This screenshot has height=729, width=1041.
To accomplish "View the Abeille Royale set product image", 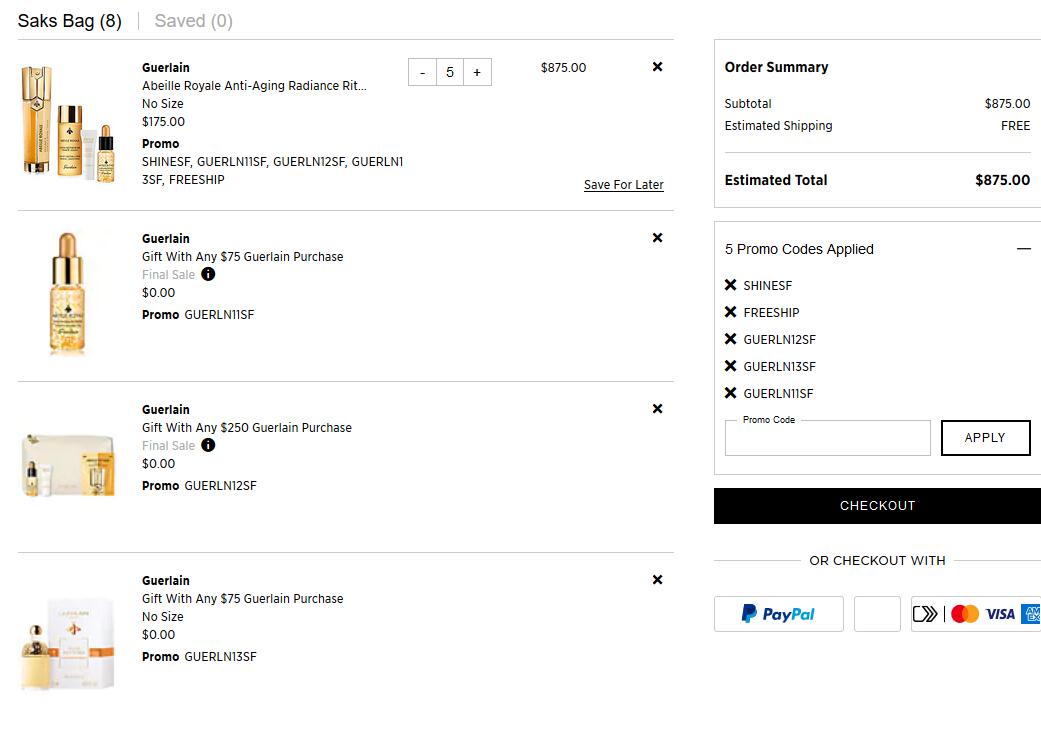I will [x=68, y=123].
